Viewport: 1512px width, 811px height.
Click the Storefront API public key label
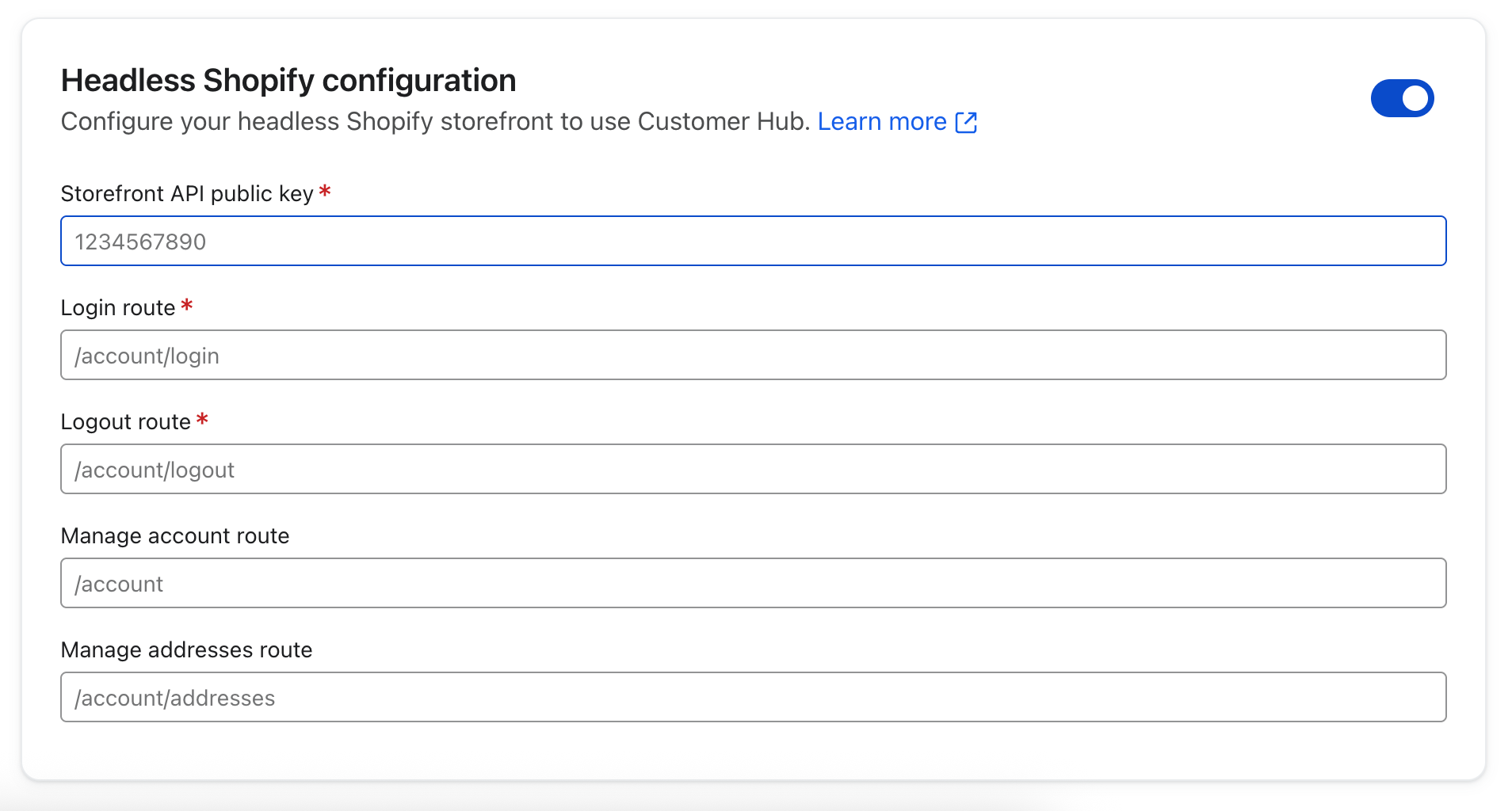tap(187, 194)
